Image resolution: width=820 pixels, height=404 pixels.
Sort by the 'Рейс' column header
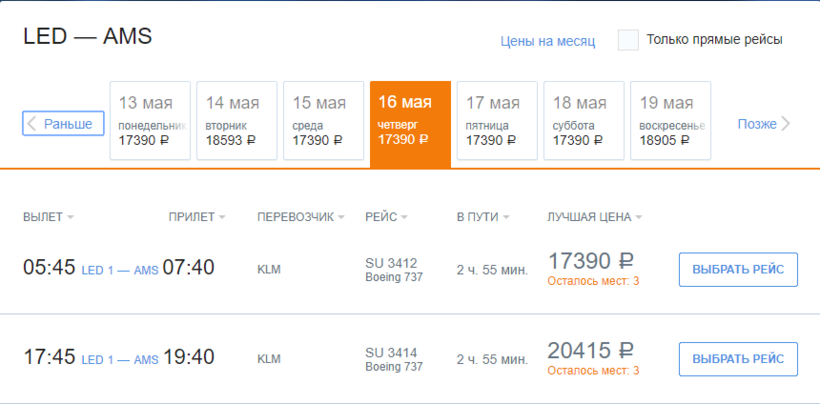pyautogui.click(x=386, y=217)
